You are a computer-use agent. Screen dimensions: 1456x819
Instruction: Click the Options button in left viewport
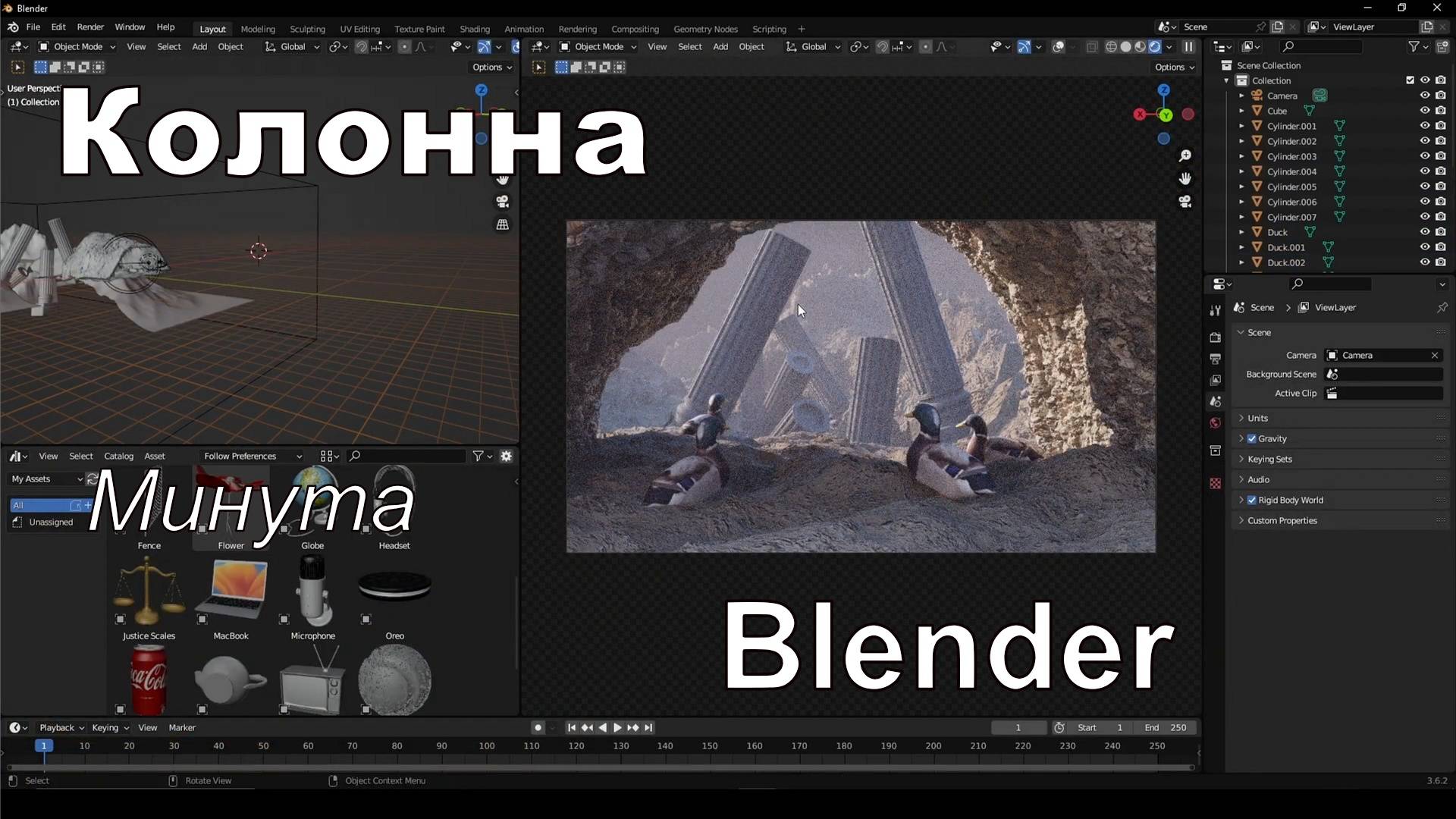pyautogui.click(x=491, y=67)
